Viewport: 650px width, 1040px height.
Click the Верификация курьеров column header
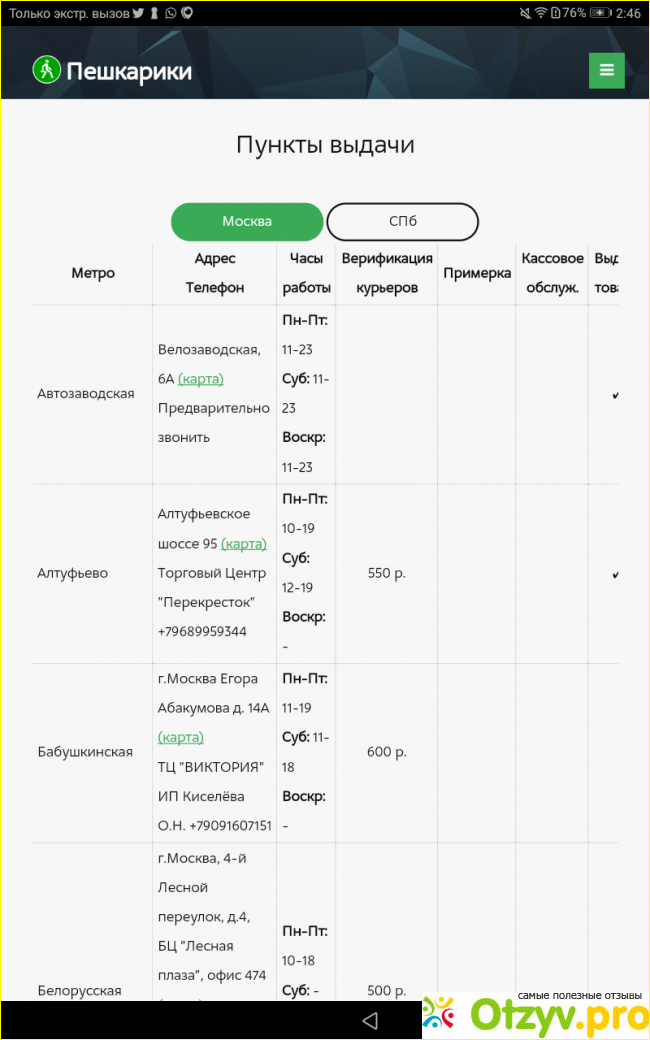(x=387, y=273)
